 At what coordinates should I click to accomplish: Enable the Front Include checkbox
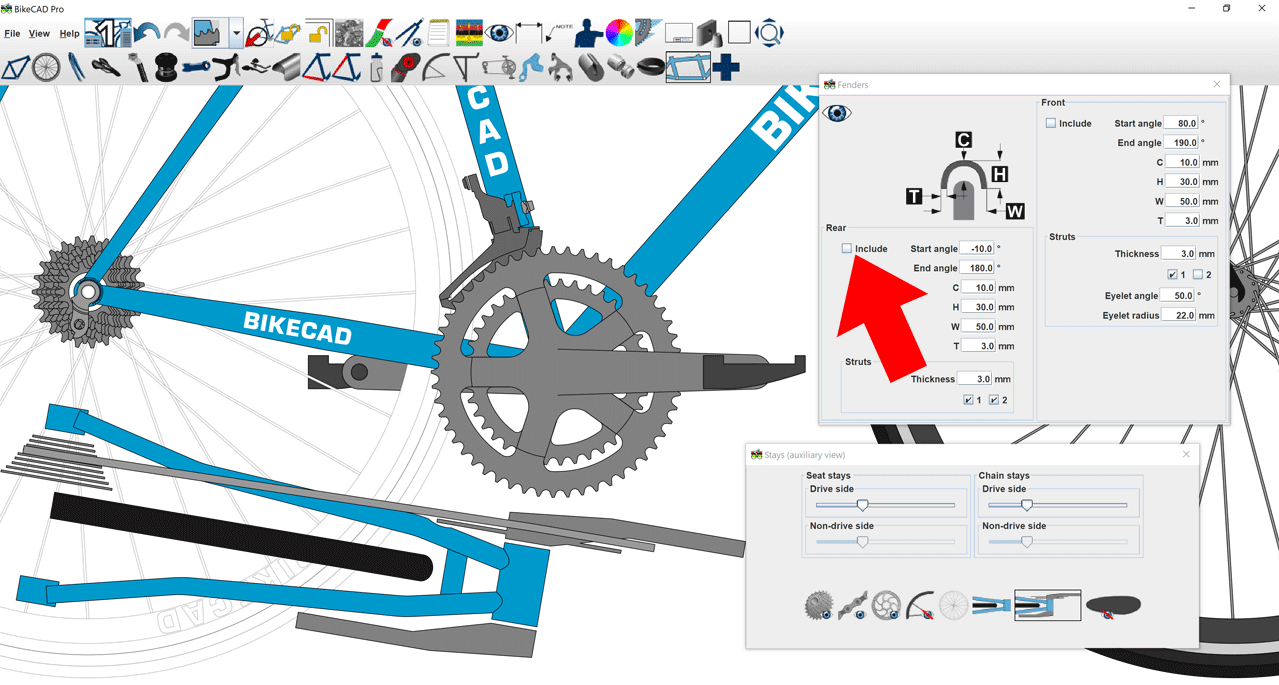pos(1051,123)
